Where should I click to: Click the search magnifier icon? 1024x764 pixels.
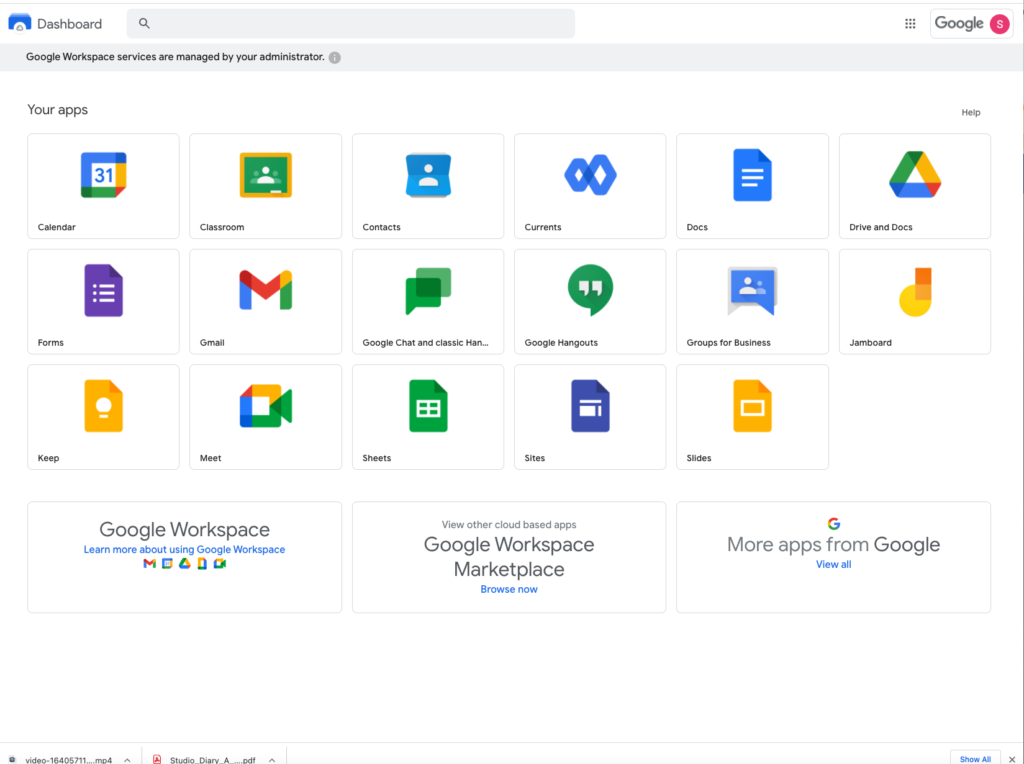click(144, 24)
